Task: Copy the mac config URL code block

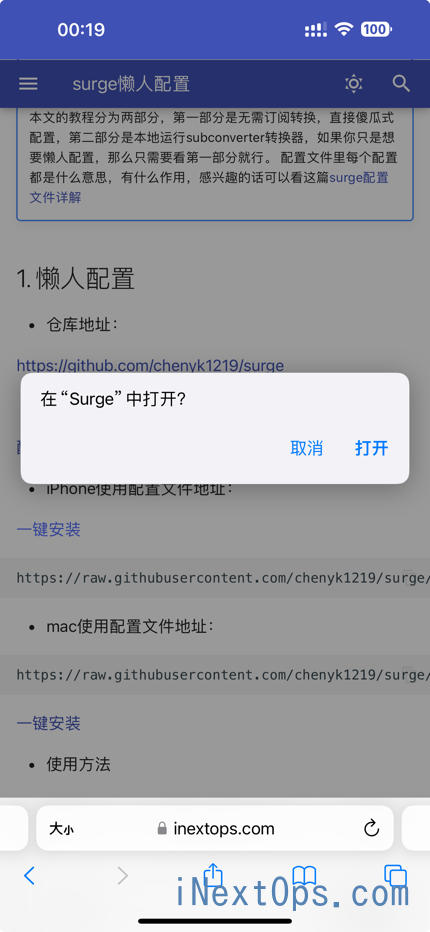Action: tap(408, 674)
